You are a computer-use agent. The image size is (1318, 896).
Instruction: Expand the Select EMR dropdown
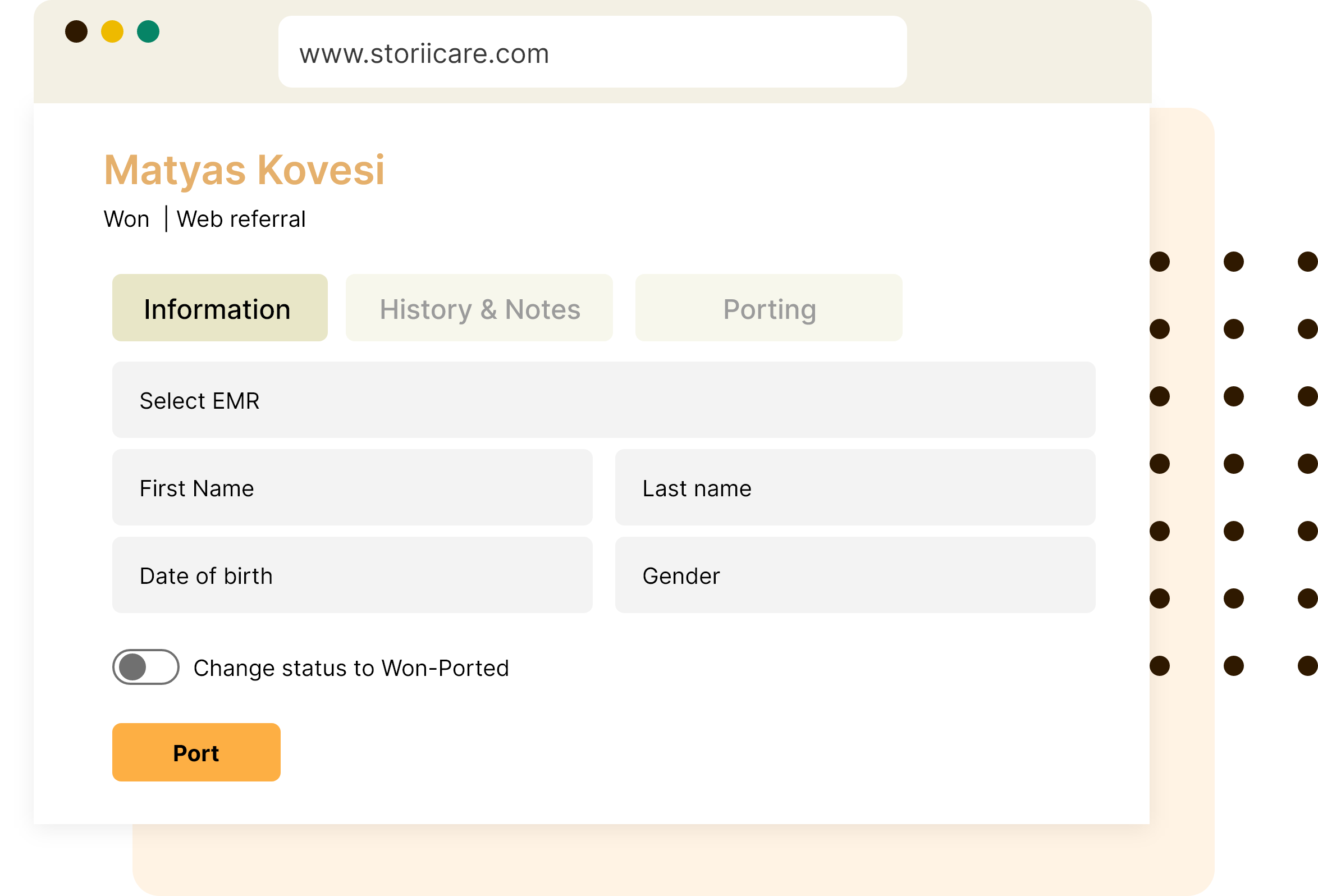click(603, 400)
